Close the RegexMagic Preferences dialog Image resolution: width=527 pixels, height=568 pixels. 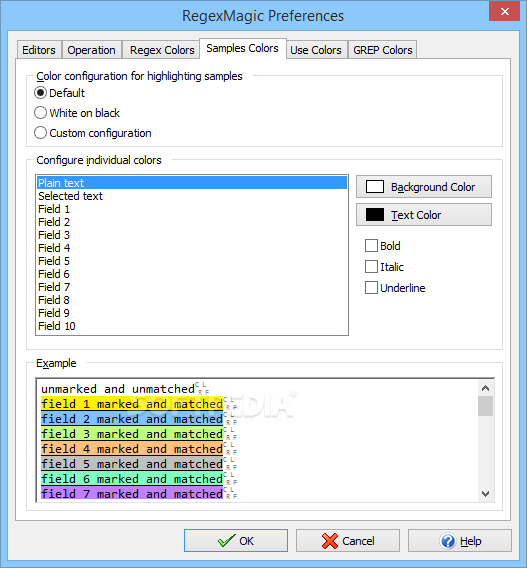click(505, 12)
